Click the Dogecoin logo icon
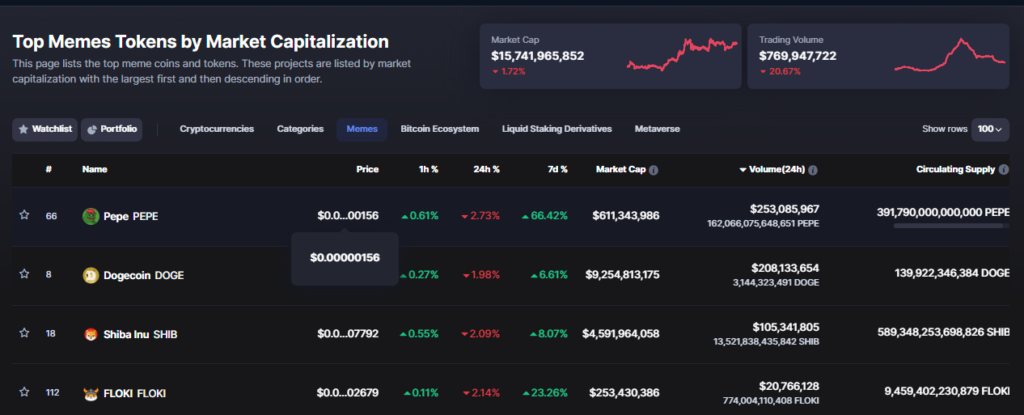The height and width of the screenshot is (415, 1024). click(91, 275)
